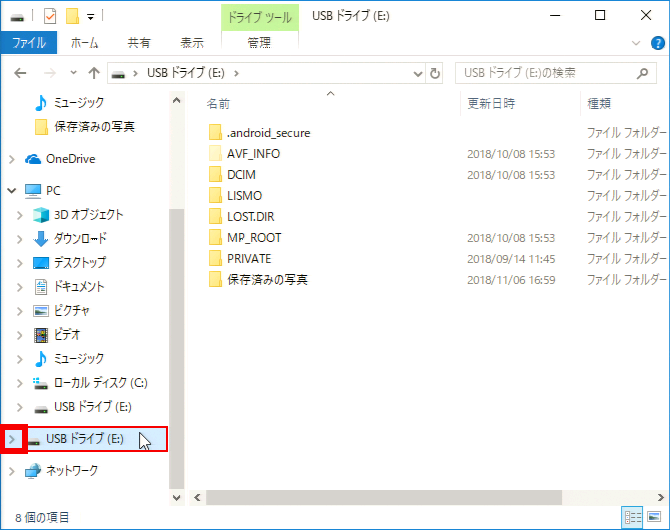Select ピクチャ in the navigation pane
Screen dimensions: 670x530
pos(61,310)
